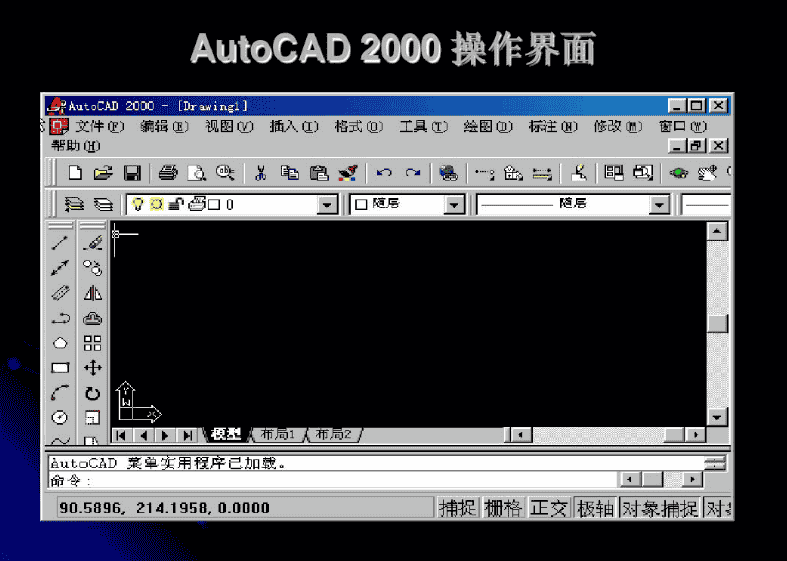Open a file with the Open folder icon
787x561 pixels.
[103, 173]
